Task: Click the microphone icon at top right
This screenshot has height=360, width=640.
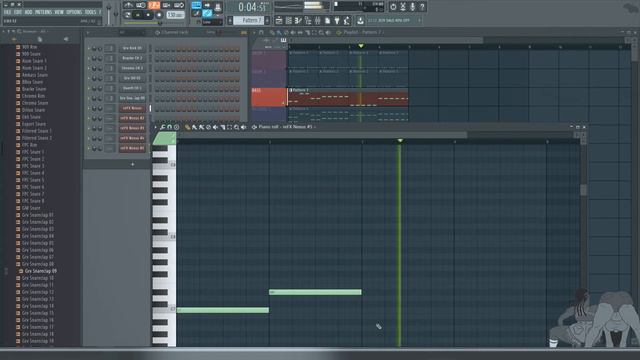Action: point(413,7)
